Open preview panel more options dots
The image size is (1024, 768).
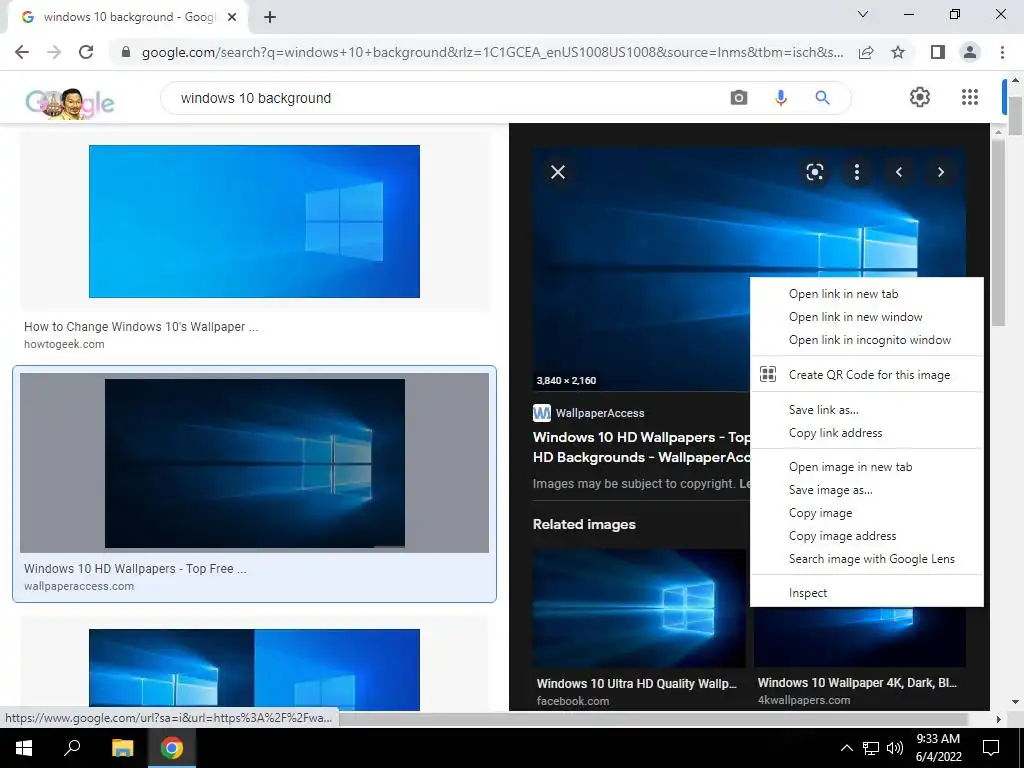(857, 172)
